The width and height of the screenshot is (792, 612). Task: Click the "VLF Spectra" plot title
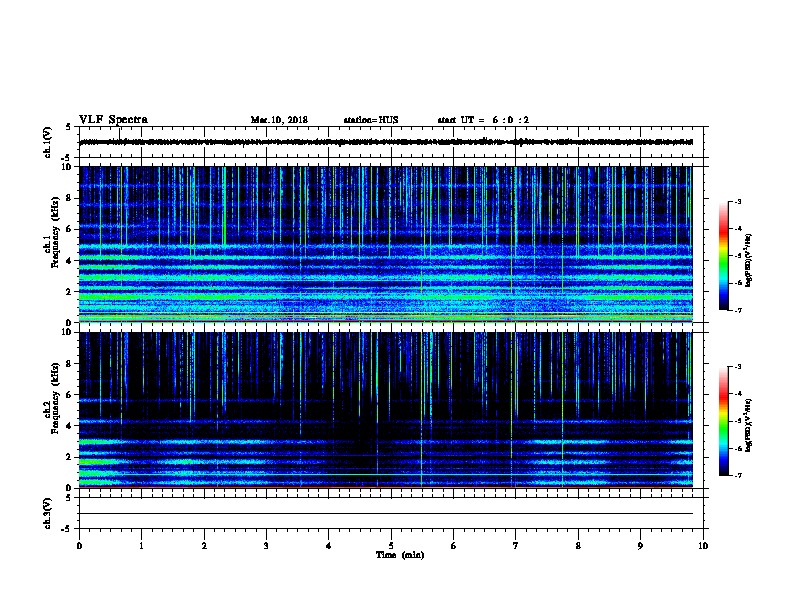113,120
